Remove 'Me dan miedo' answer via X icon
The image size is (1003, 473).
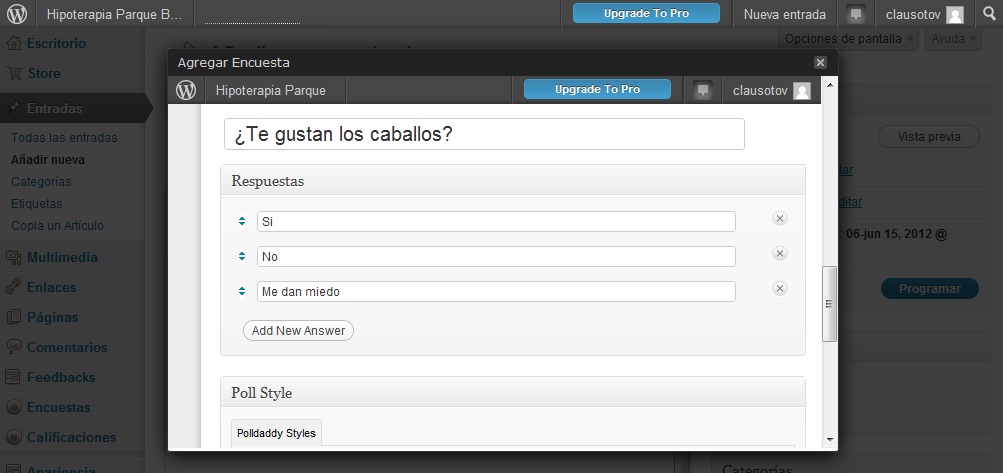click(780, 289)
